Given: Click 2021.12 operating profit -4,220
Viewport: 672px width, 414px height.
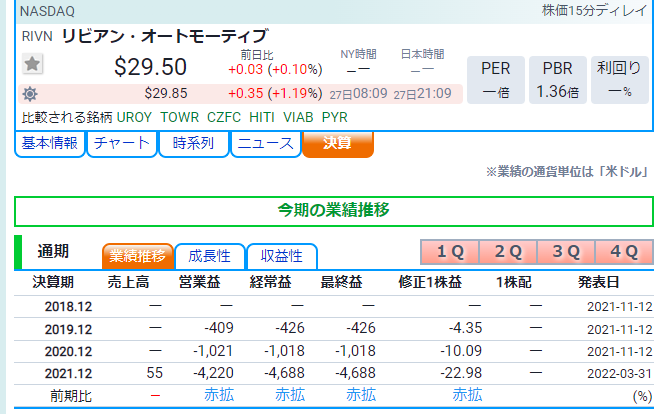Looking at the screenshot, I should coord(213,373).
